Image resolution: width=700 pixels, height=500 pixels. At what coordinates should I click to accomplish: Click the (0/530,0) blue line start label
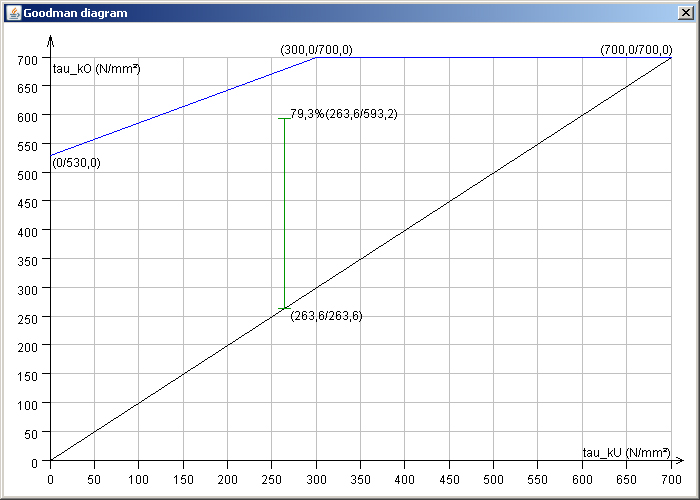click(x=76, y=163)
